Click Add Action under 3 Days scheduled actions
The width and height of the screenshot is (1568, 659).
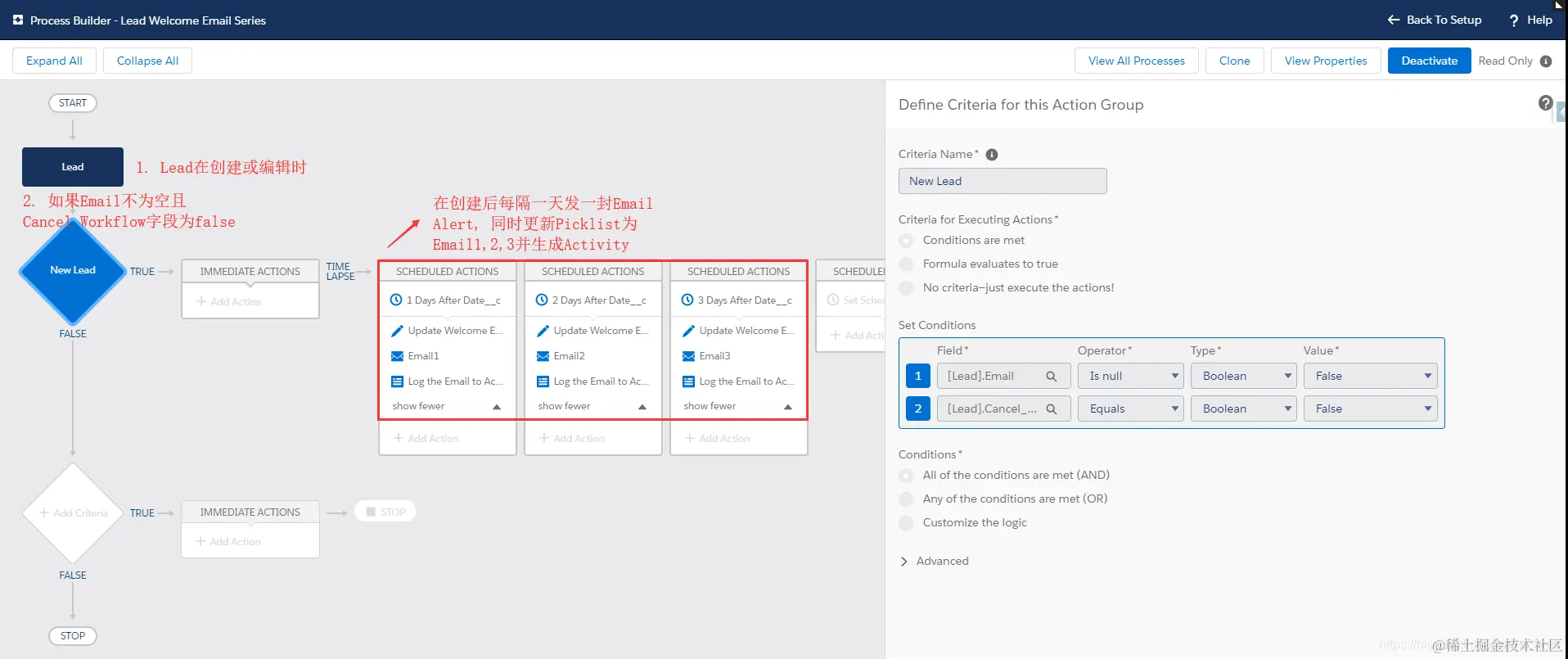[x=717, y=439]
